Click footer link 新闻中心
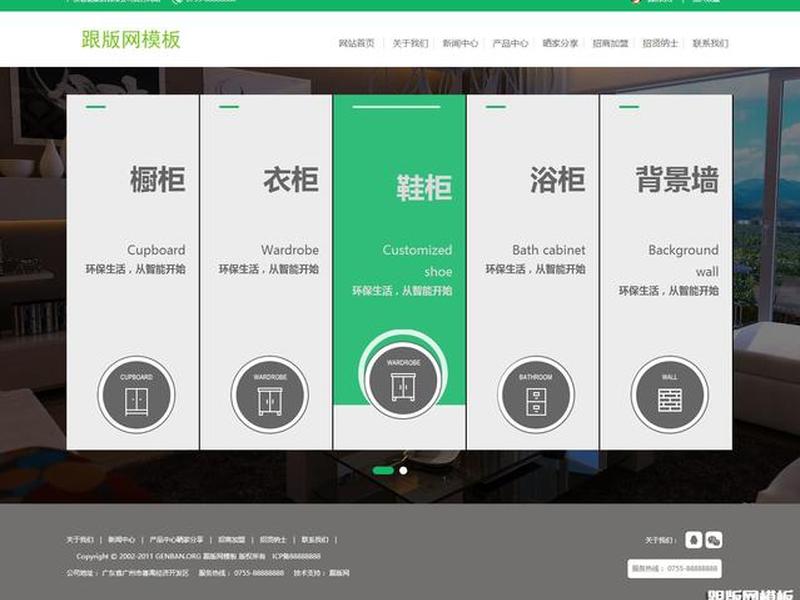Screen dimensions: 800x600 pos(121,539)
